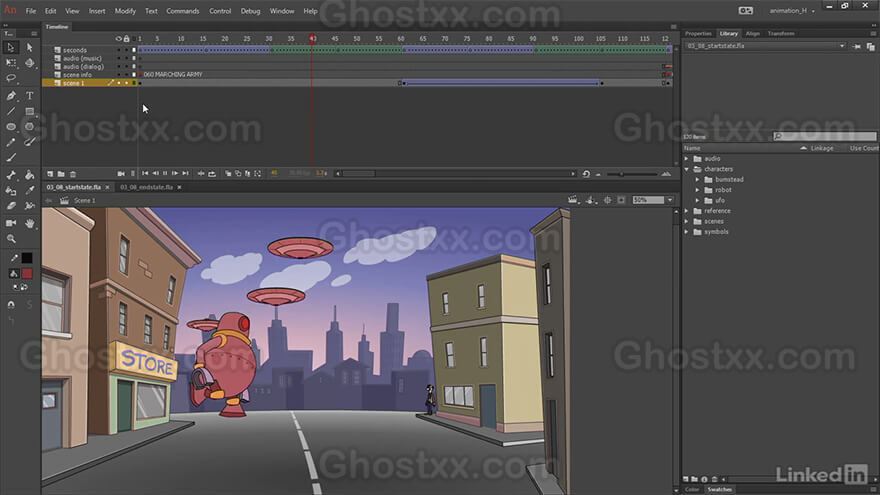Toggle visibility dot of seconds layer
The image size is (880, 495).
click(118, 50)
